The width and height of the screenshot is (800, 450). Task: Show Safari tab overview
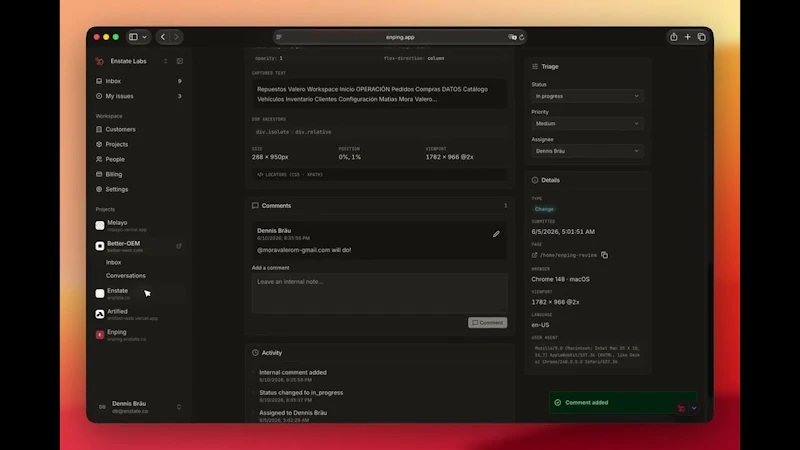[x=702, y=37]
